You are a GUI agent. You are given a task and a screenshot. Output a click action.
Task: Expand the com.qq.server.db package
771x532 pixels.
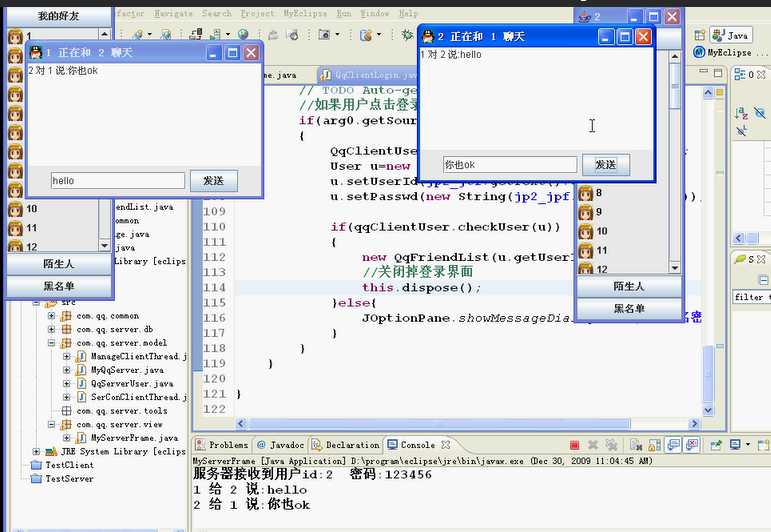tap(51, 329)
